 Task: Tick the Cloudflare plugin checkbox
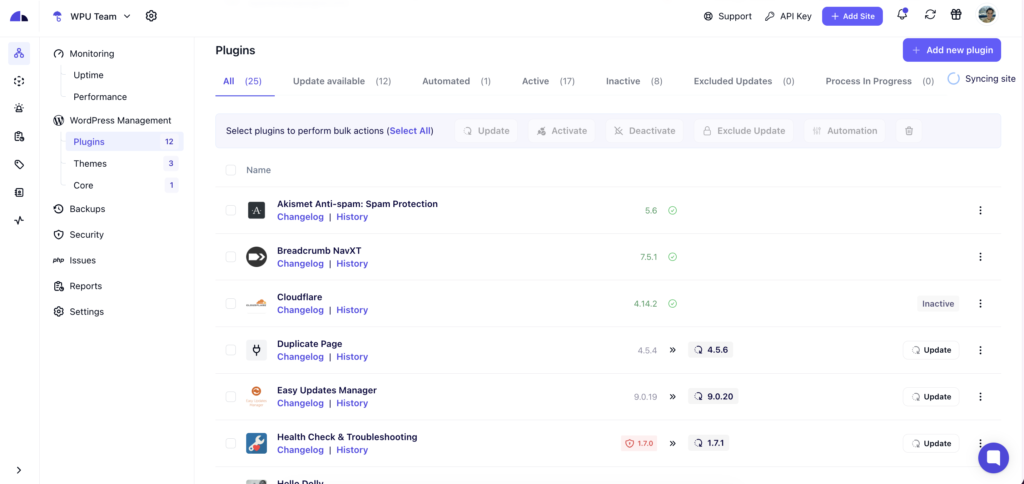click(231, 303)
